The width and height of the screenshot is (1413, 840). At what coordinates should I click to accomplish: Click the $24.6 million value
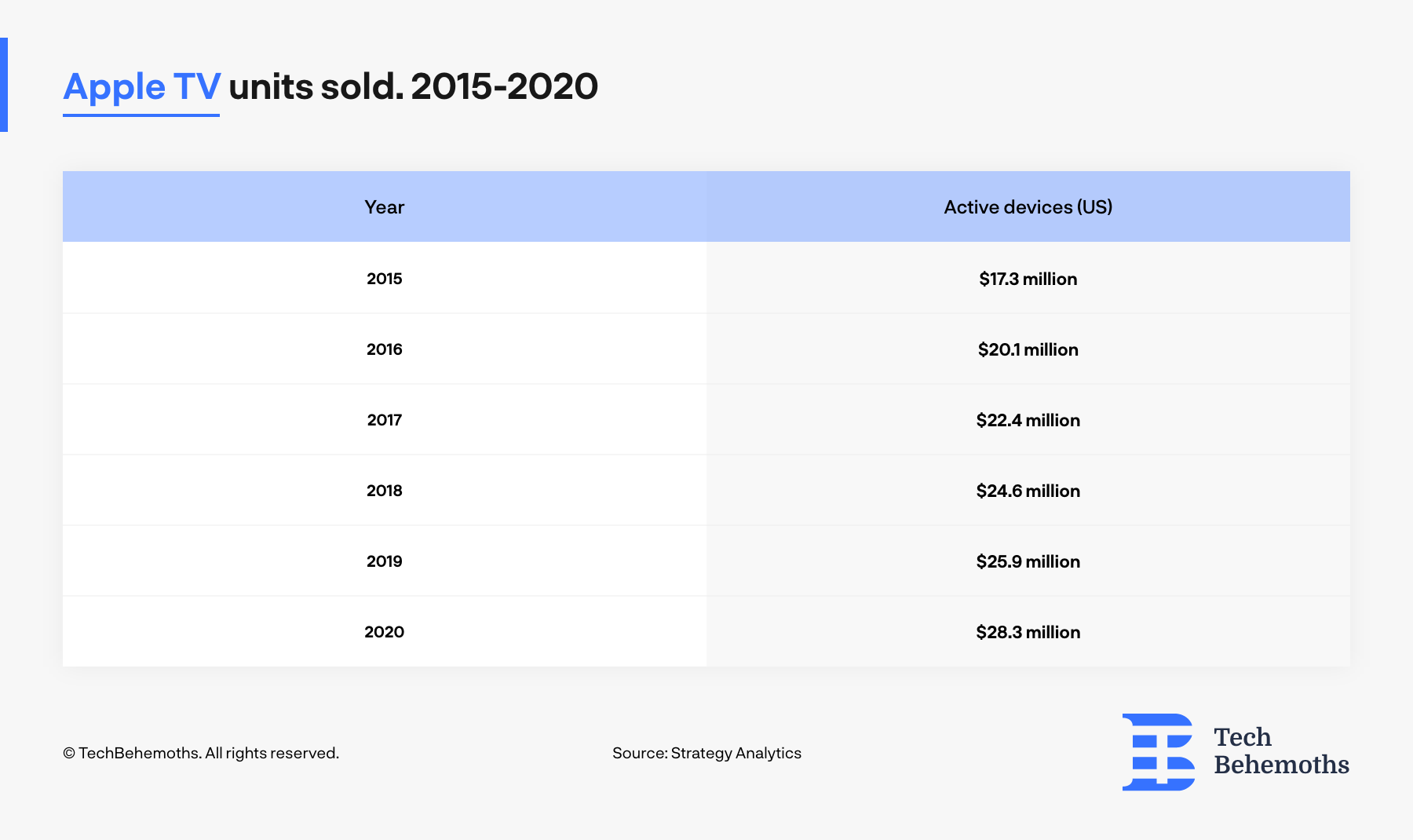click(1028, 491)
